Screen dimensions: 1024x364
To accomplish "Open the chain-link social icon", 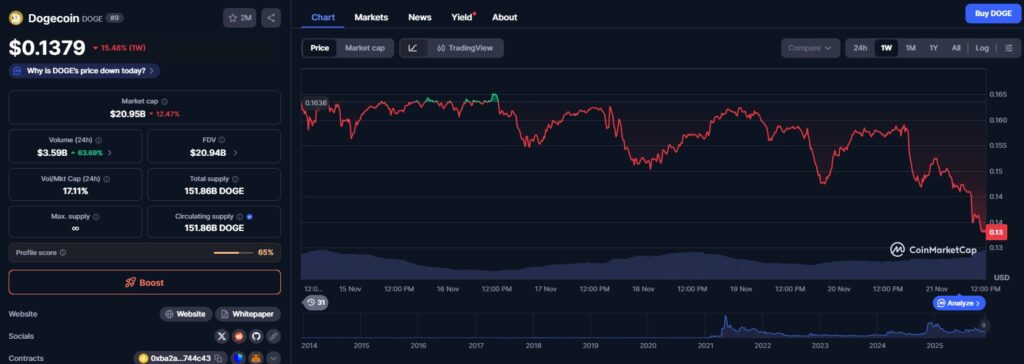I will (x=274, y=336).
